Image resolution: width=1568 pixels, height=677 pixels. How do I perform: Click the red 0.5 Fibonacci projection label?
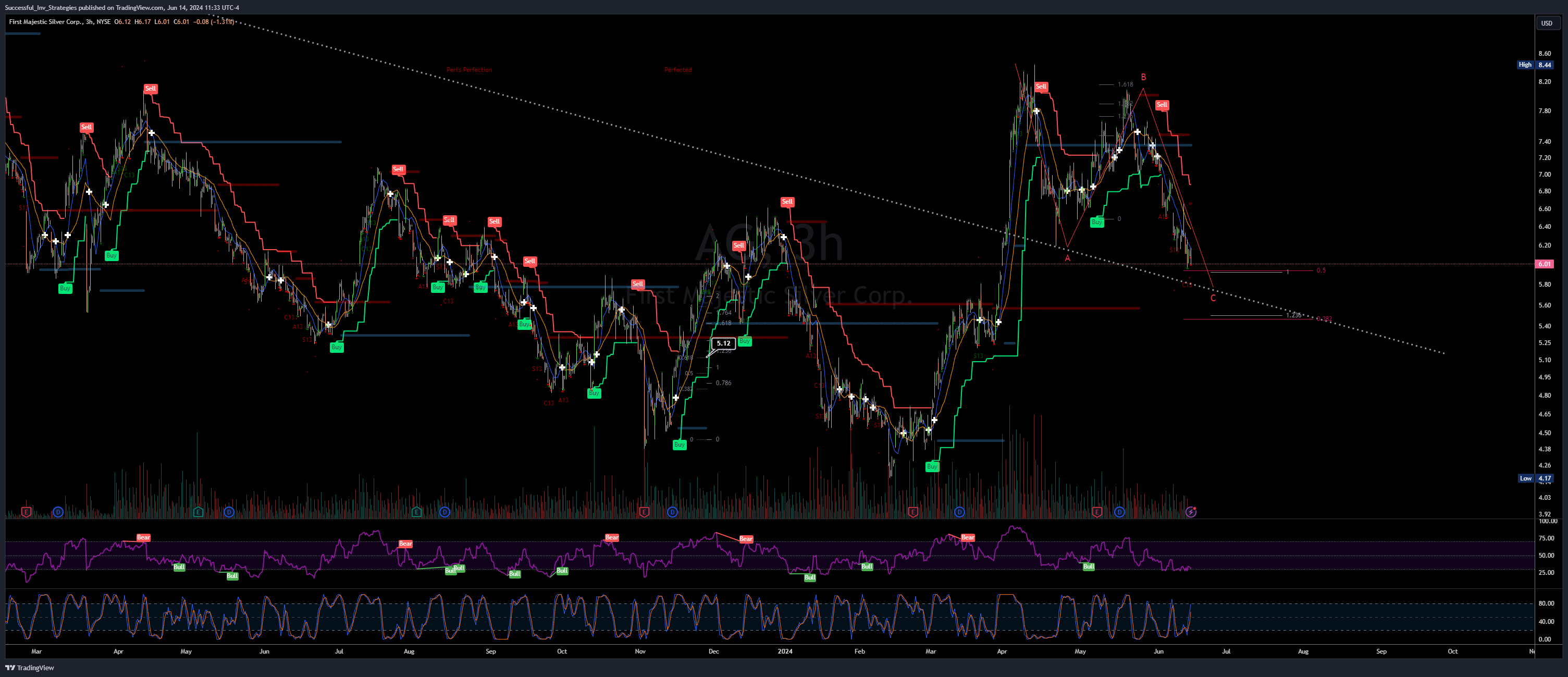coord(1321,270)
